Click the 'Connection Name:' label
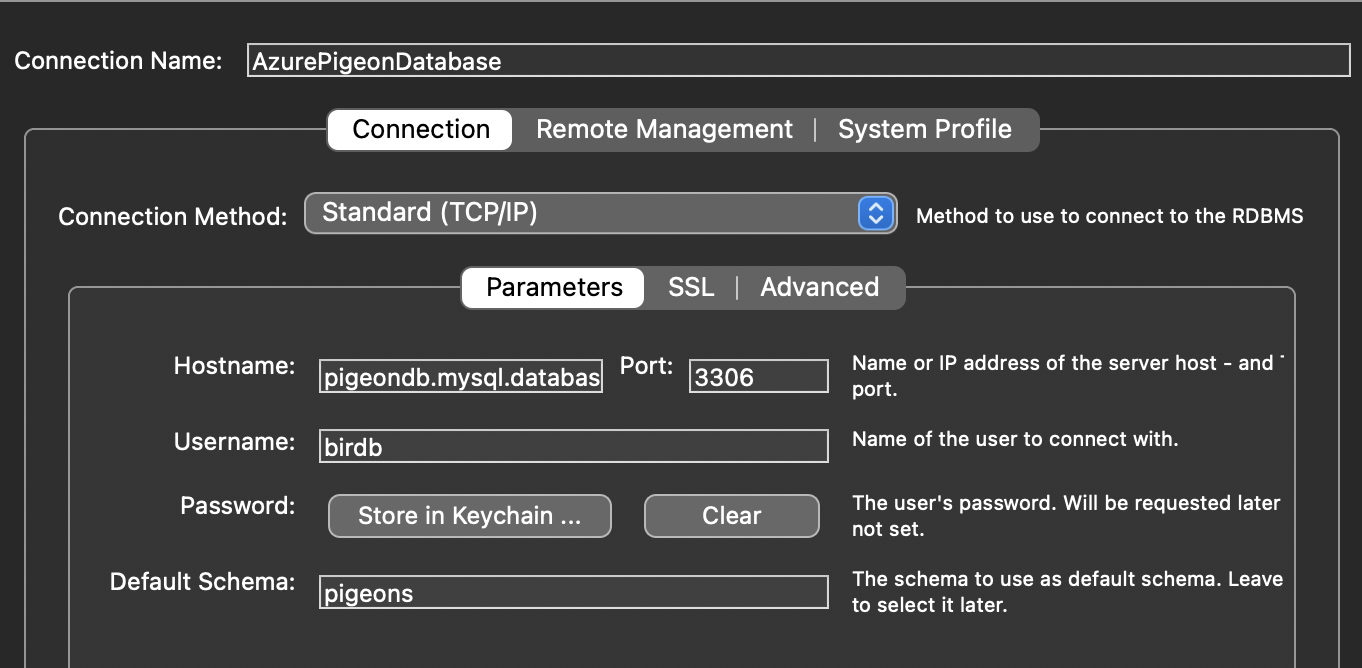The image size is (1362, 668). (x=118, y=60)
